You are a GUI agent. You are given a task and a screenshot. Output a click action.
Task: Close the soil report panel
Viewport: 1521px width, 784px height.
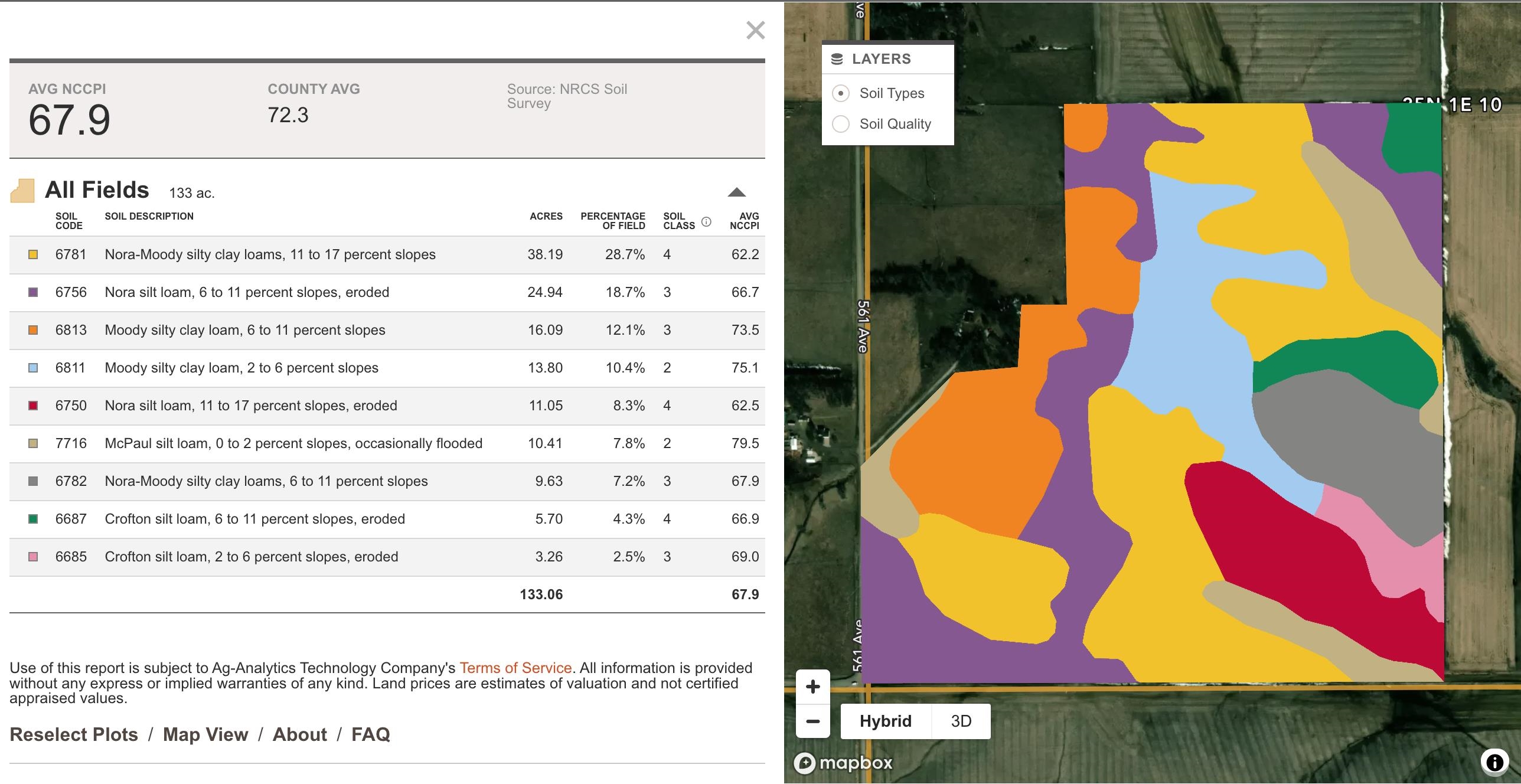coord(755,30)
